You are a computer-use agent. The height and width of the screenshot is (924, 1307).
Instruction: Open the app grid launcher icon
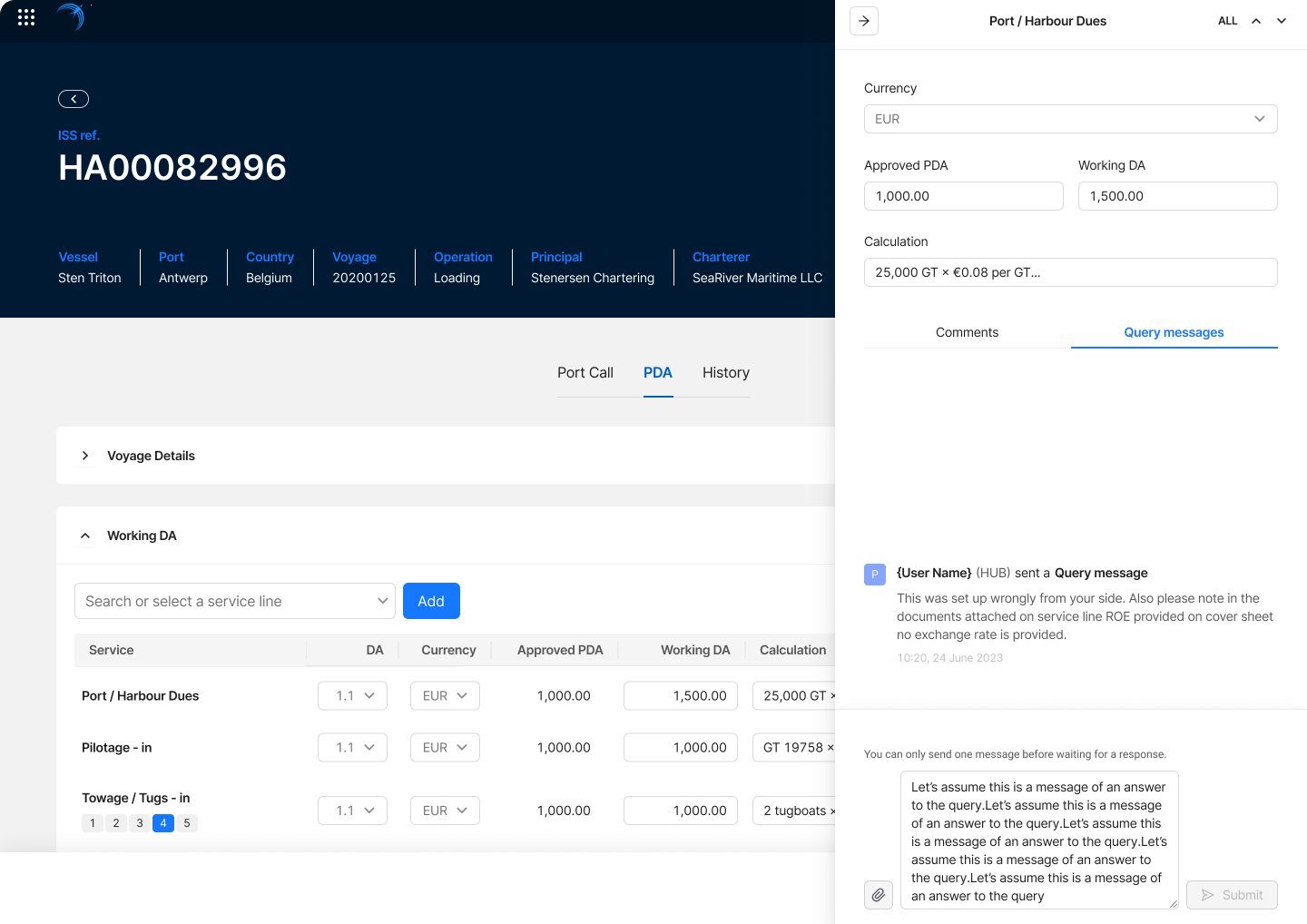(26, 17)
